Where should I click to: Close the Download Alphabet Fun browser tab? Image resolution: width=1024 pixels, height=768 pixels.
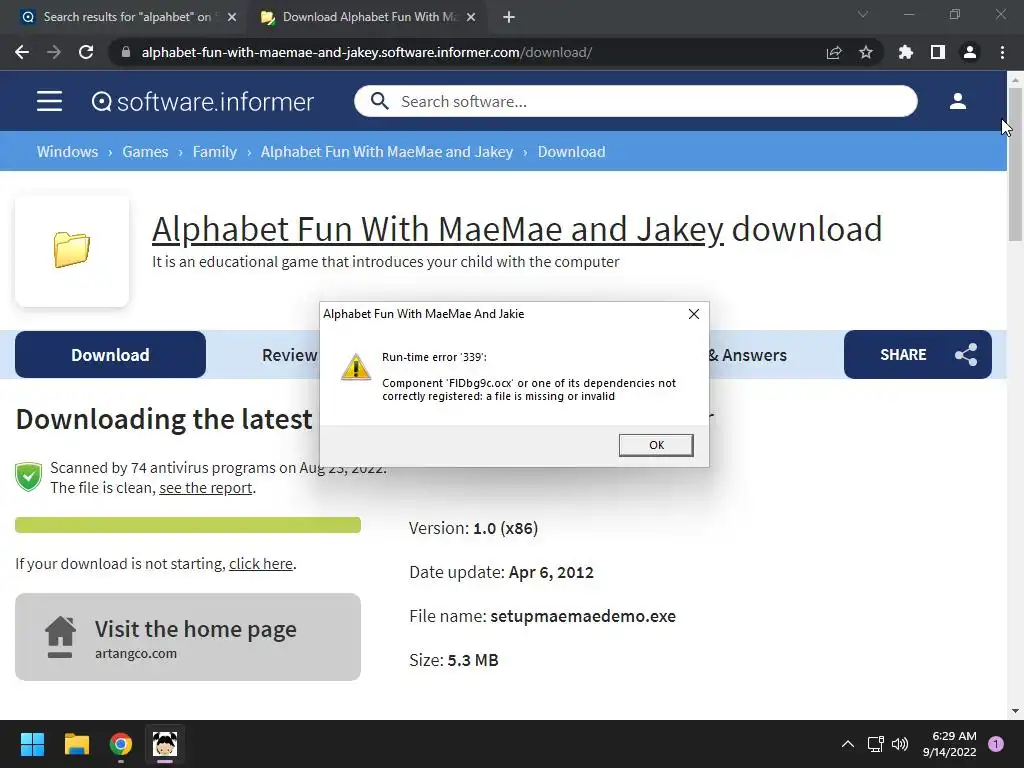click(x=471, y=18)
